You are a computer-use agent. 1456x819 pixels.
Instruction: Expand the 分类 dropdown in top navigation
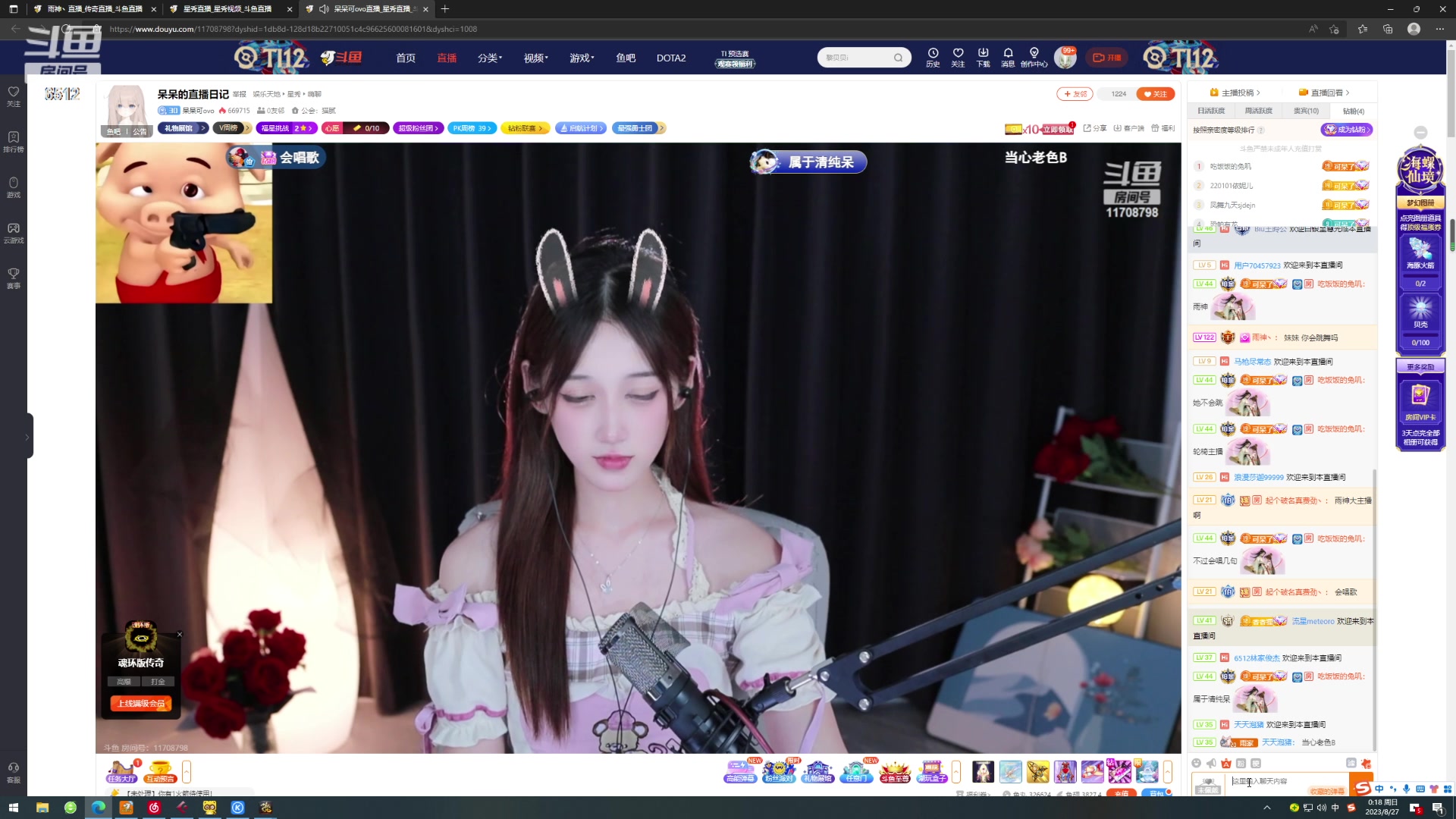click(x=490, y=58)
